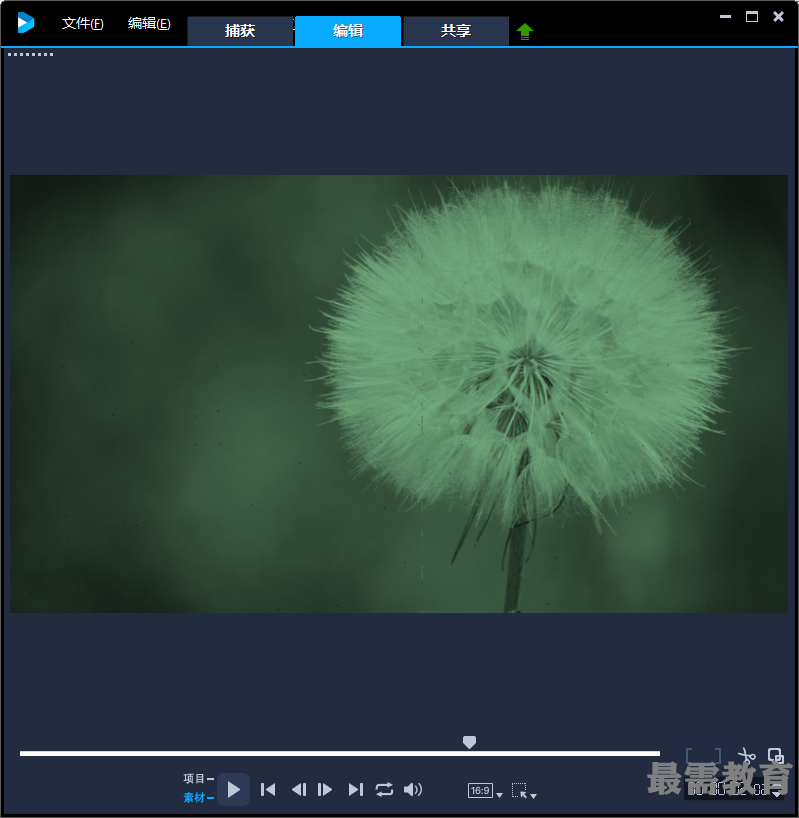Click the green upgrade arrow icon

(x=525, y=32)
